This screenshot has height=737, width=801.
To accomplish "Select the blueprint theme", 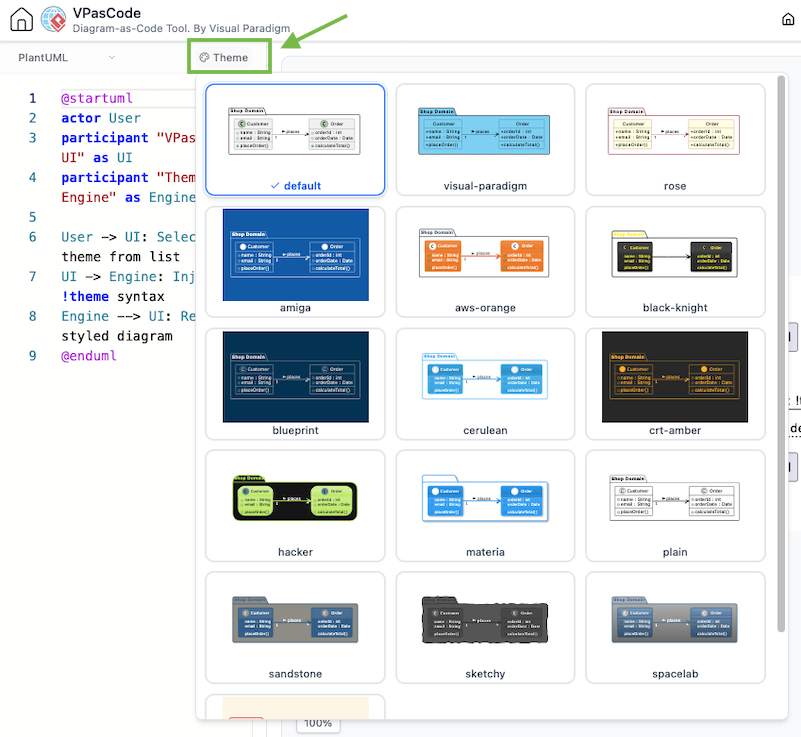I will pos(295,384).
